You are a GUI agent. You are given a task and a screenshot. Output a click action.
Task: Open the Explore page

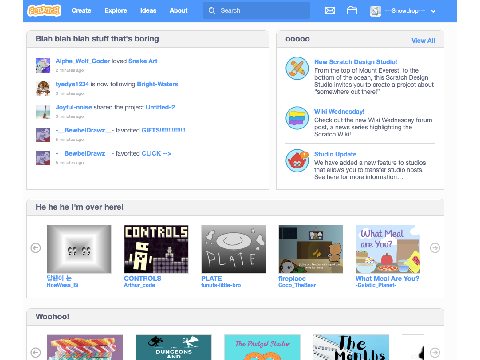click(116, 11)
